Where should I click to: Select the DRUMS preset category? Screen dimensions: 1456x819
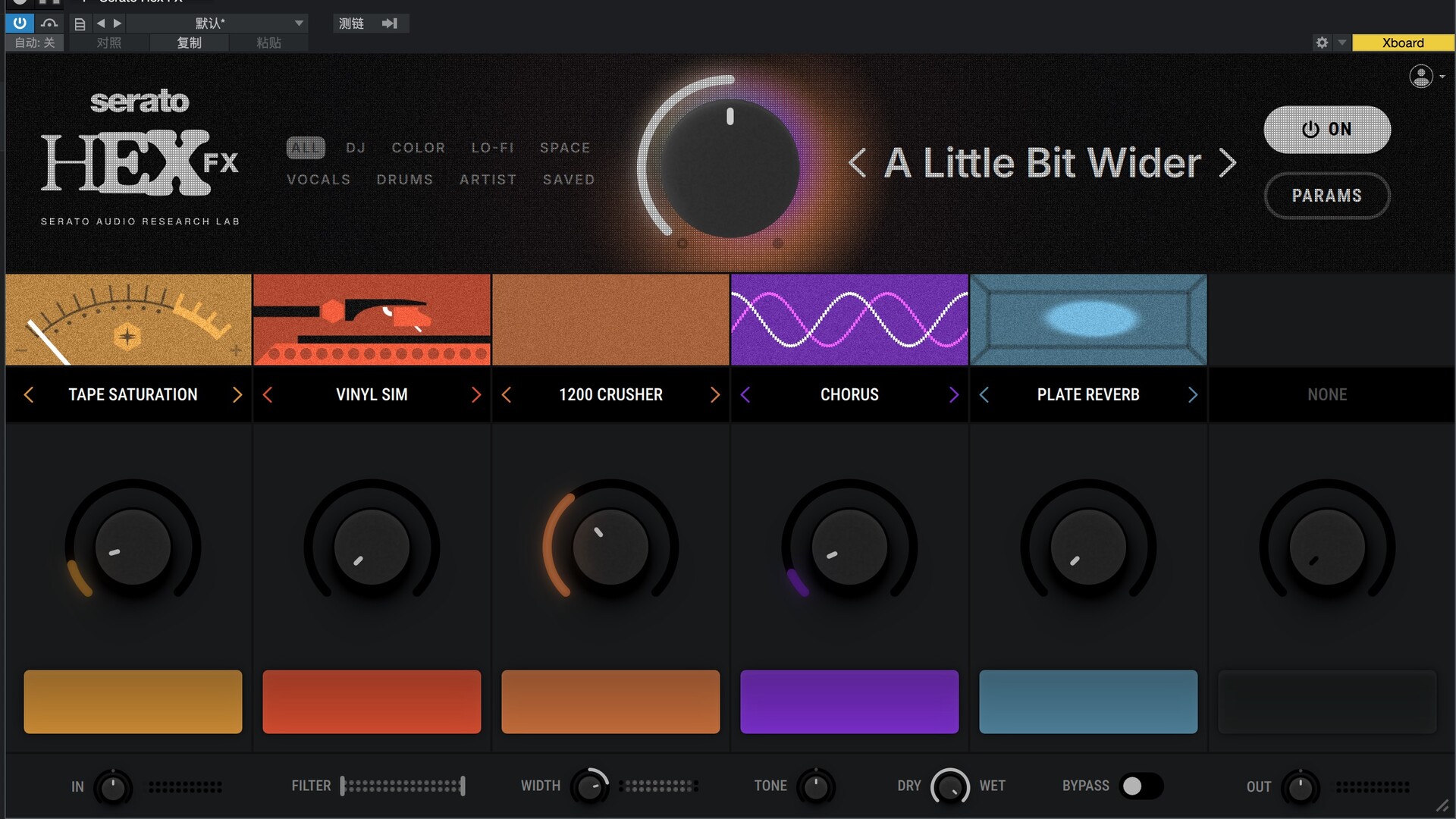pos(405,180)
